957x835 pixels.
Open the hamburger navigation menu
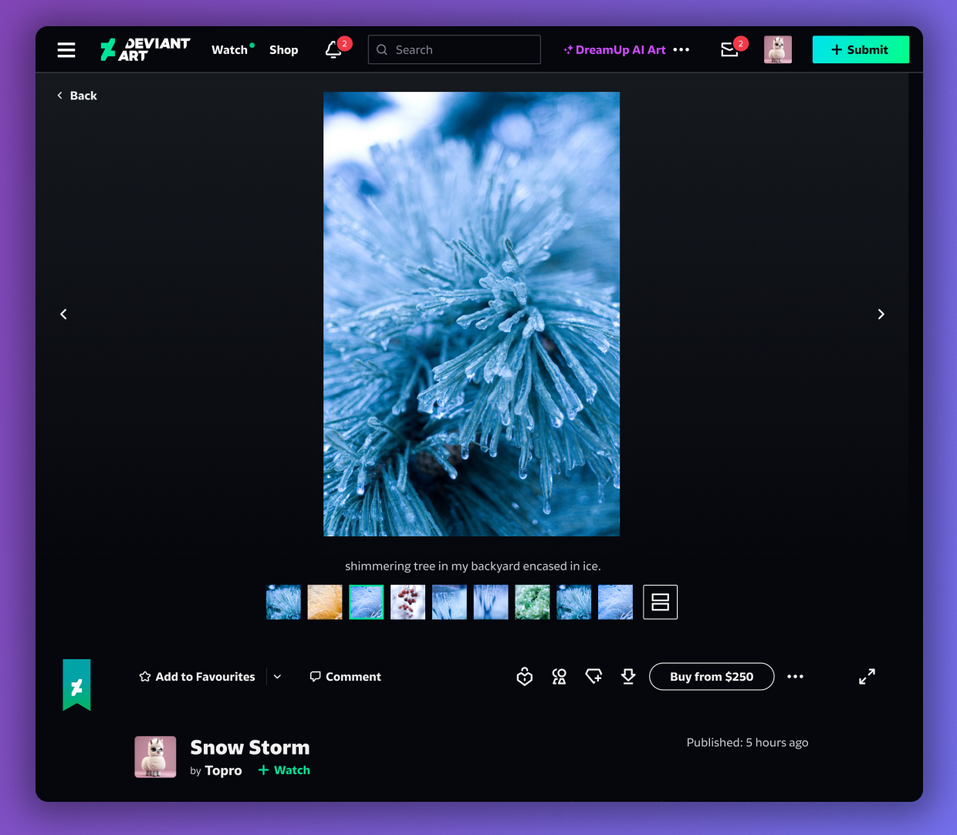(x=67, y=50)
